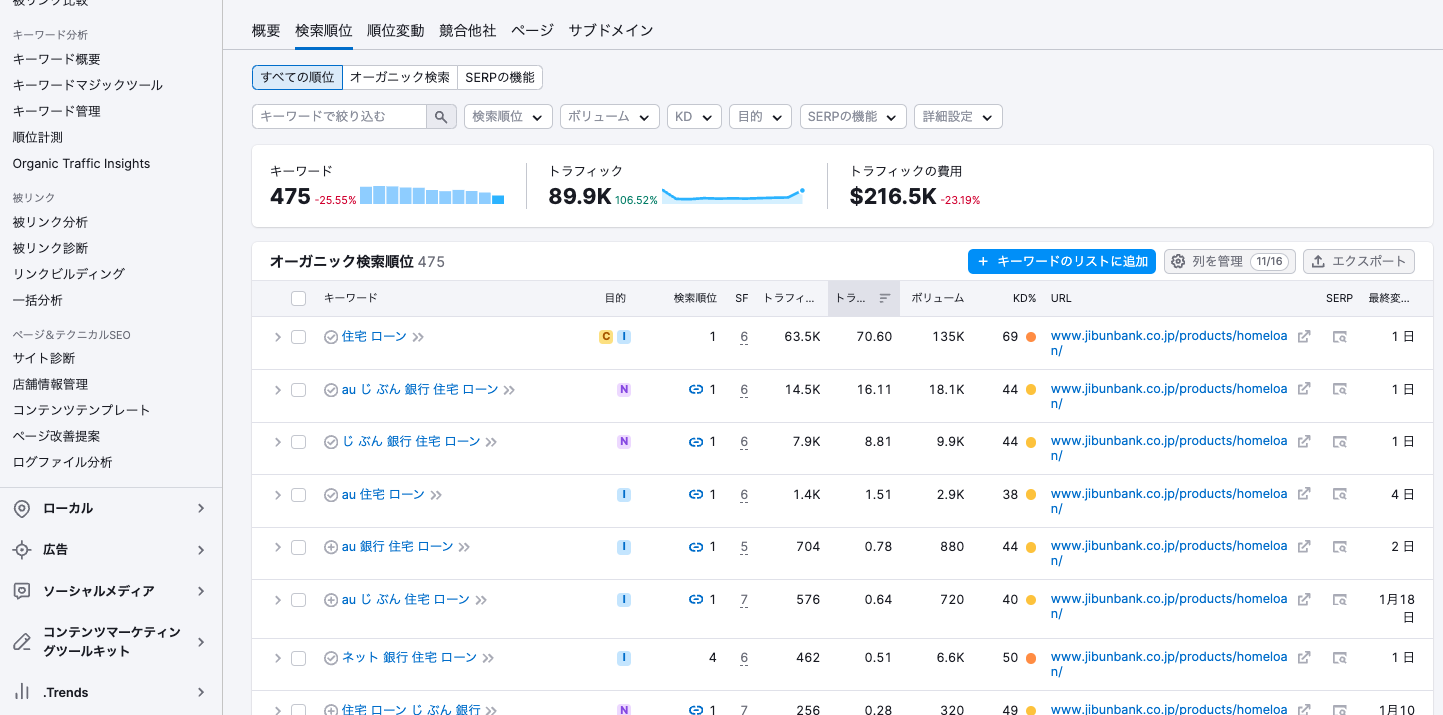1443x715 pixels.
Task: Open external URL icon for au じ ぶん 銀行 住宅 ローン row
Action: [1304, 390]
